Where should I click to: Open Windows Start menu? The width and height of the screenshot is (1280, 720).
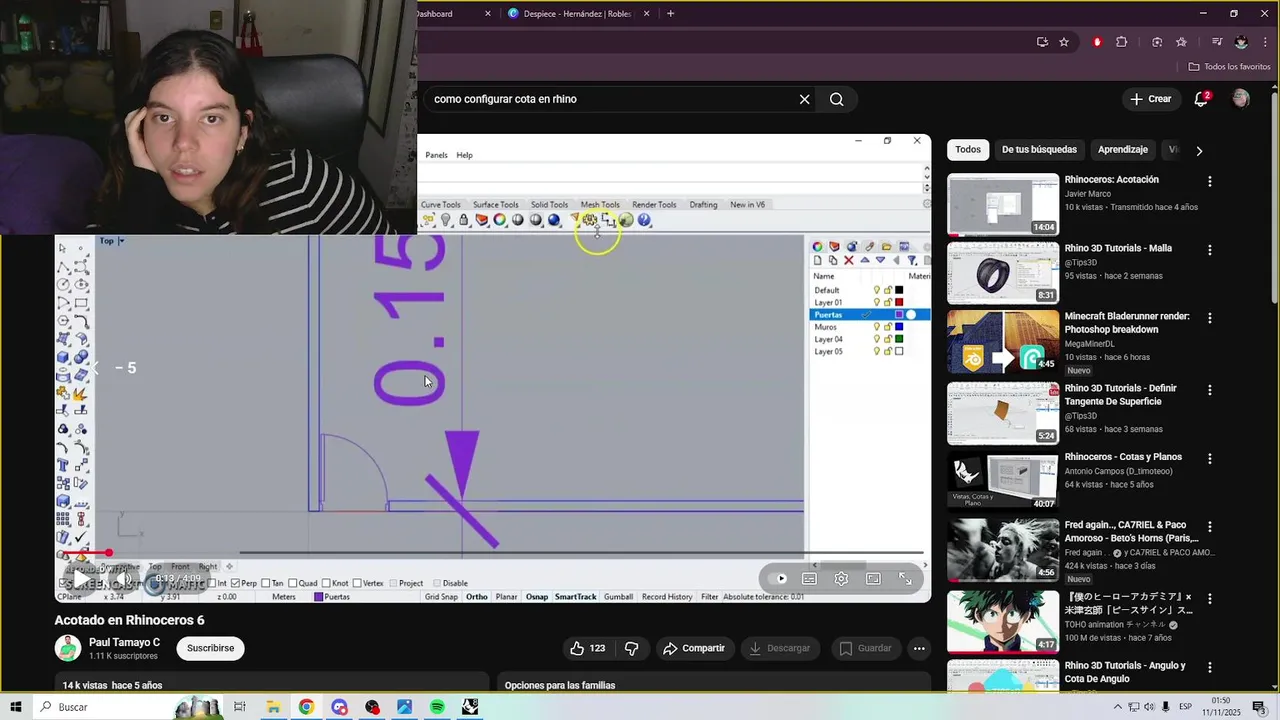[16, 707]
